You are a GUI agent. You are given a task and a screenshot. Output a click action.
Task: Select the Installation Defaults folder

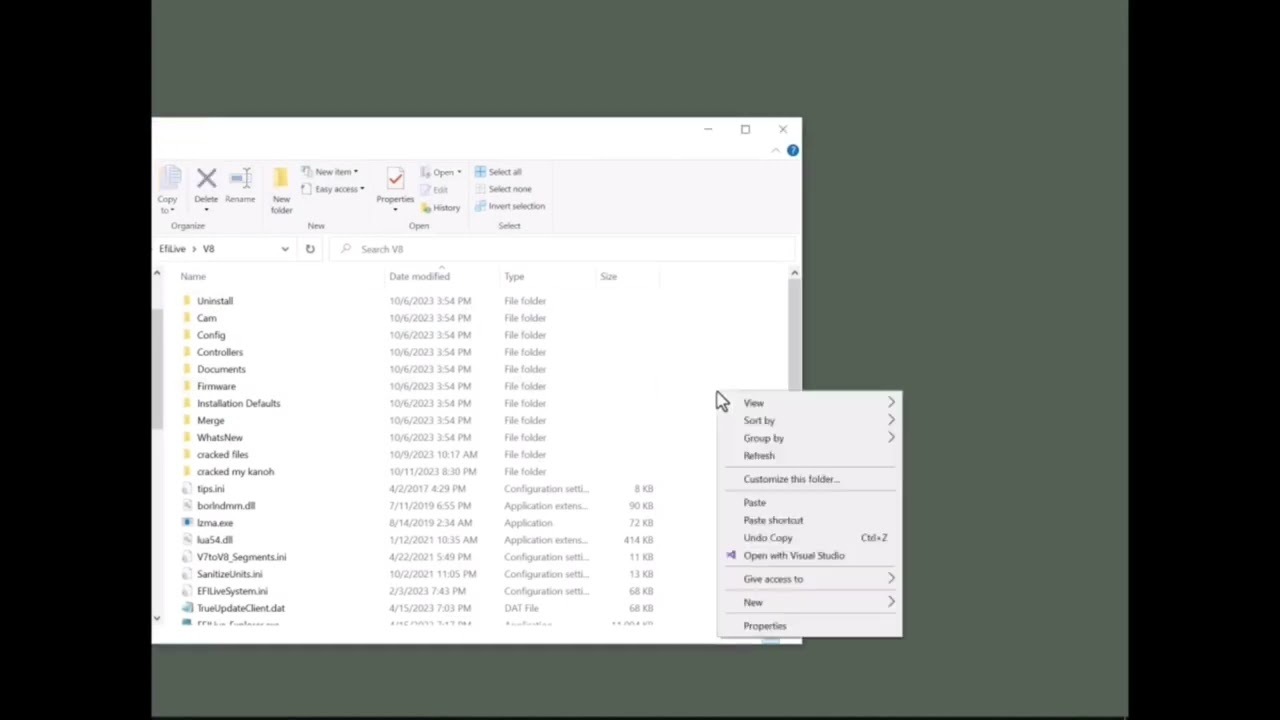click(x=238, y=403)
